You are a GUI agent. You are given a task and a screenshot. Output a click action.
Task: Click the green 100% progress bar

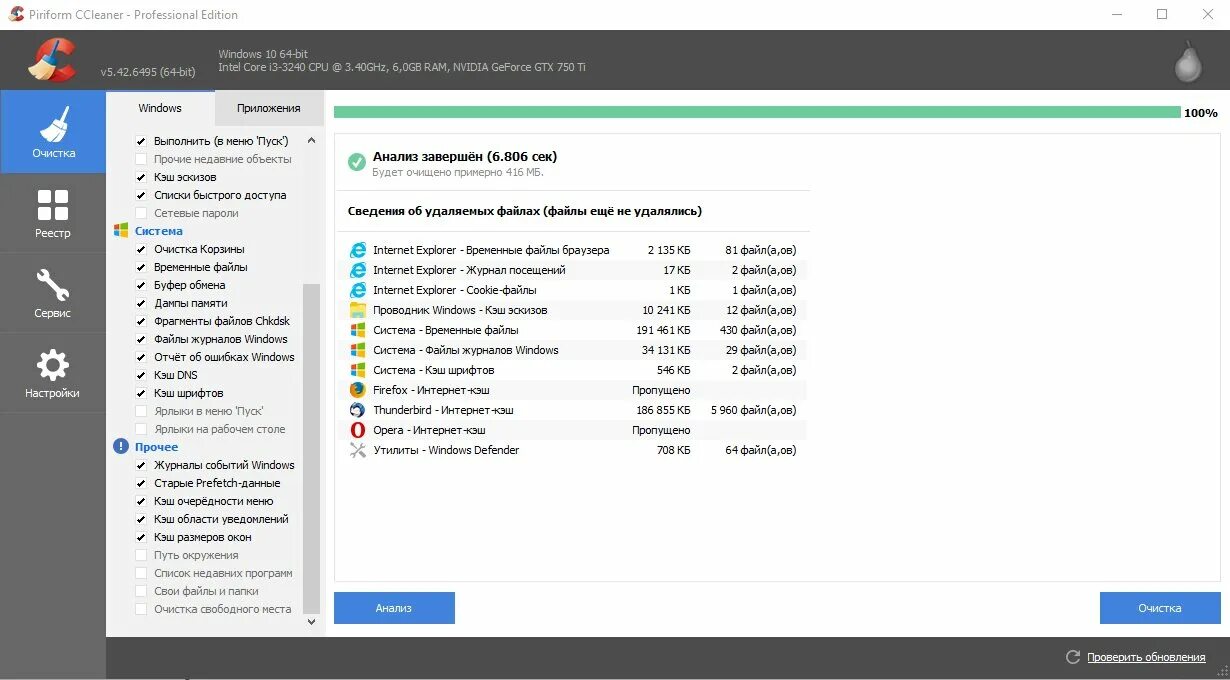click(x=757, y=113)
